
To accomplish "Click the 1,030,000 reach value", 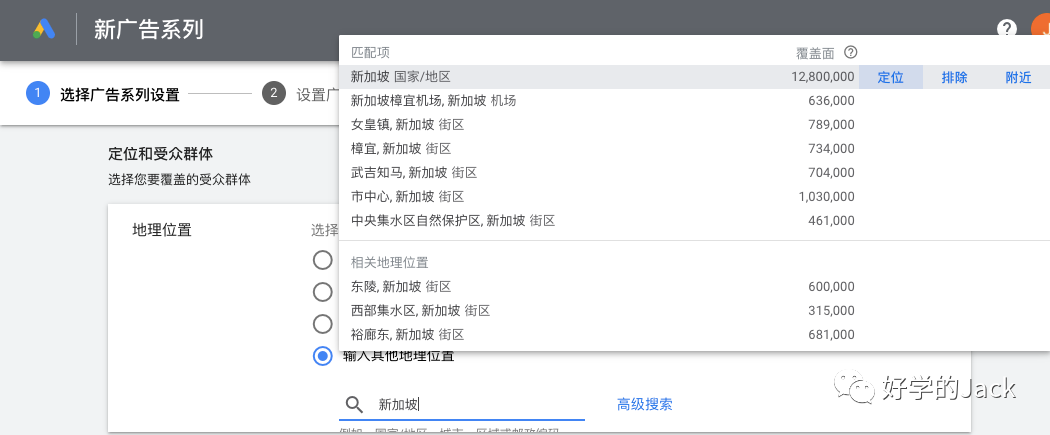I will point(827,197).
